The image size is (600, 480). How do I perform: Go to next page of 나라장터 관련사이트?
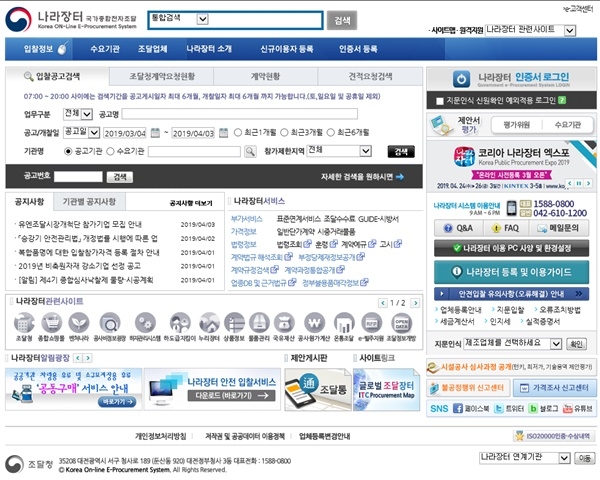[x=415, y=303]
